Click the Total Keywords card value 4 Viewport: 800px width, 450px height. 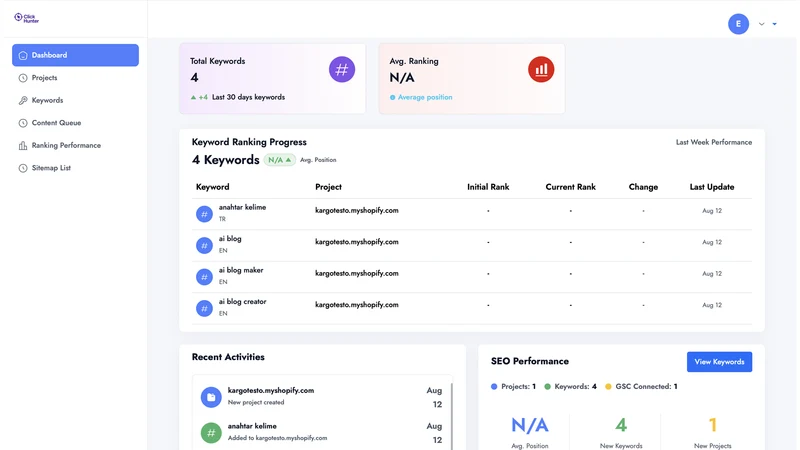point(194,78)
